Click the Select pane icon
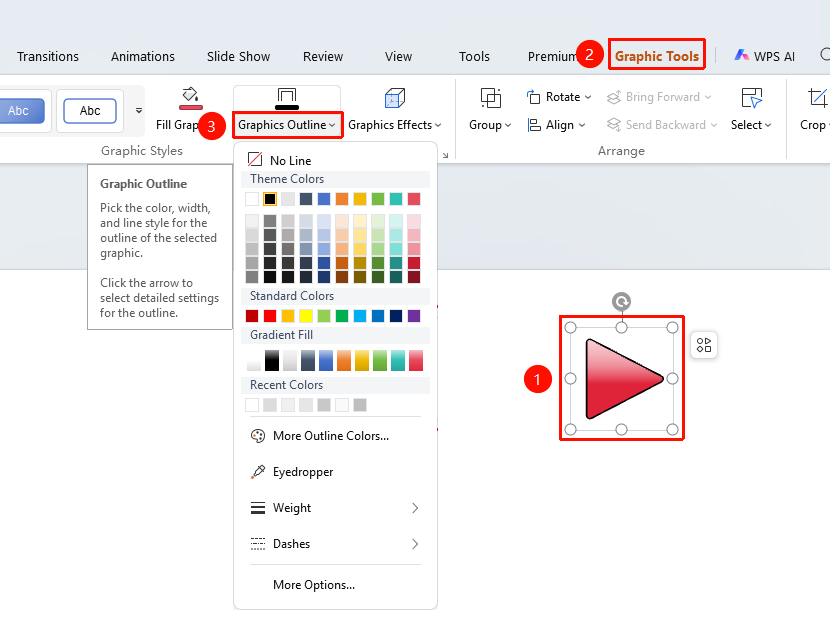This screenshot has width=830, height=642. [x=752, y=98]
